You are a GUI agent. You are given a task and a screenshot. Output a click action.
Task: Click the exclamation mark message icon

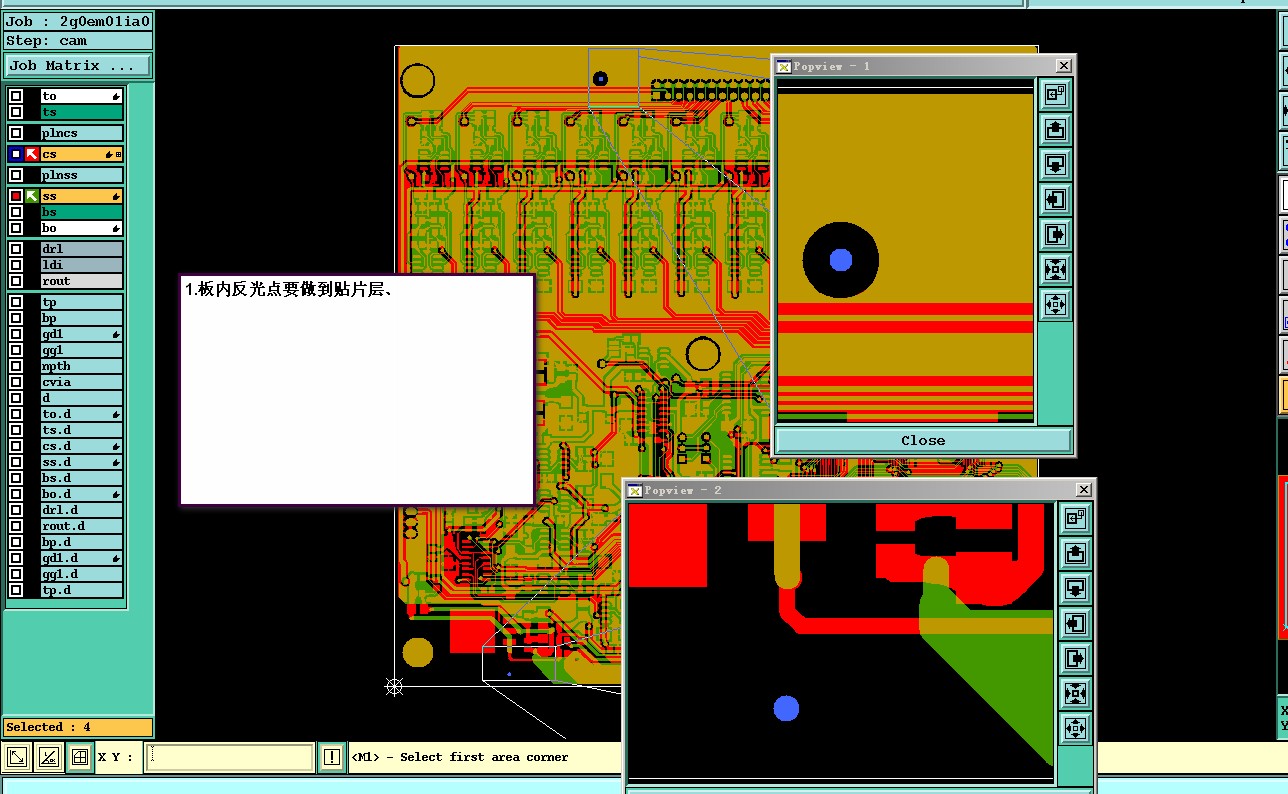332,758
